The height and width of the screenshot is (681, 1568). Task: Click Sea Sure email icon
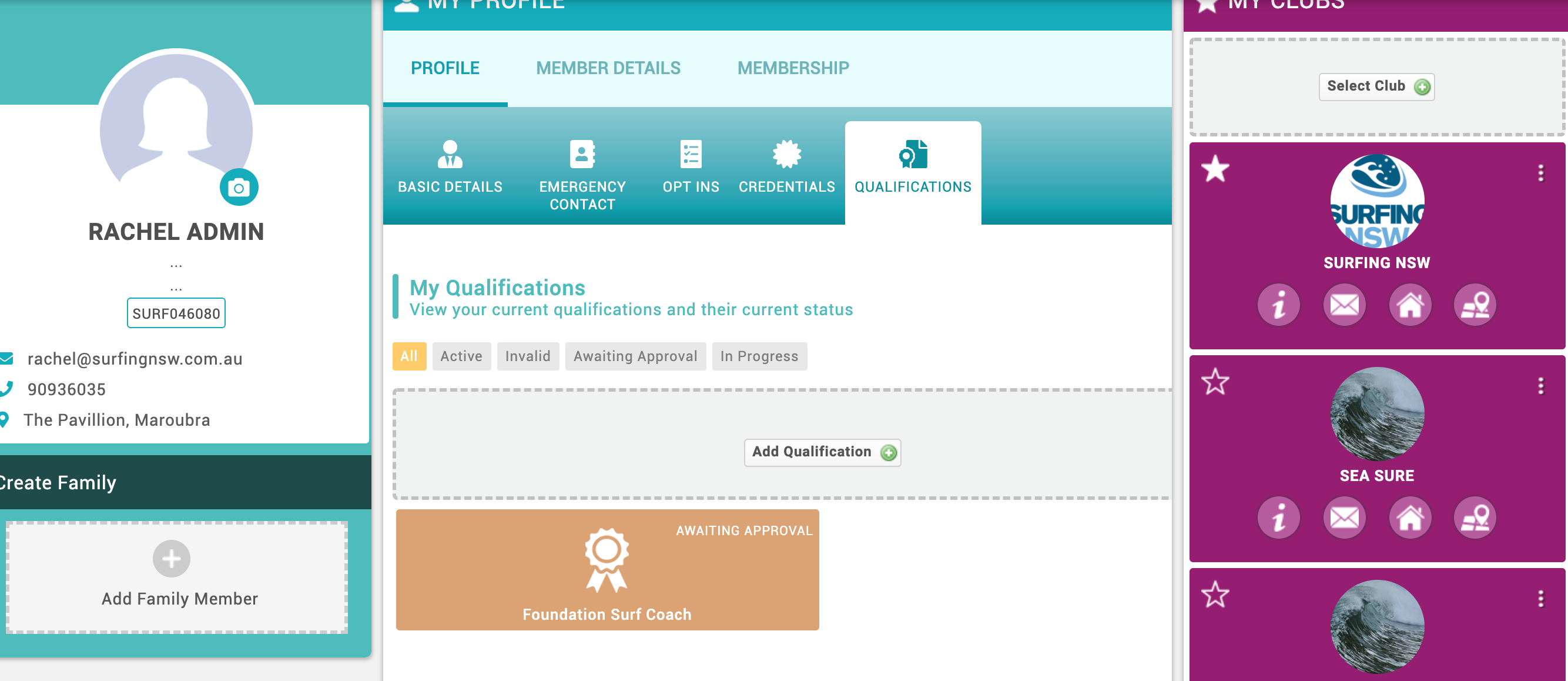click(1344, 518)
